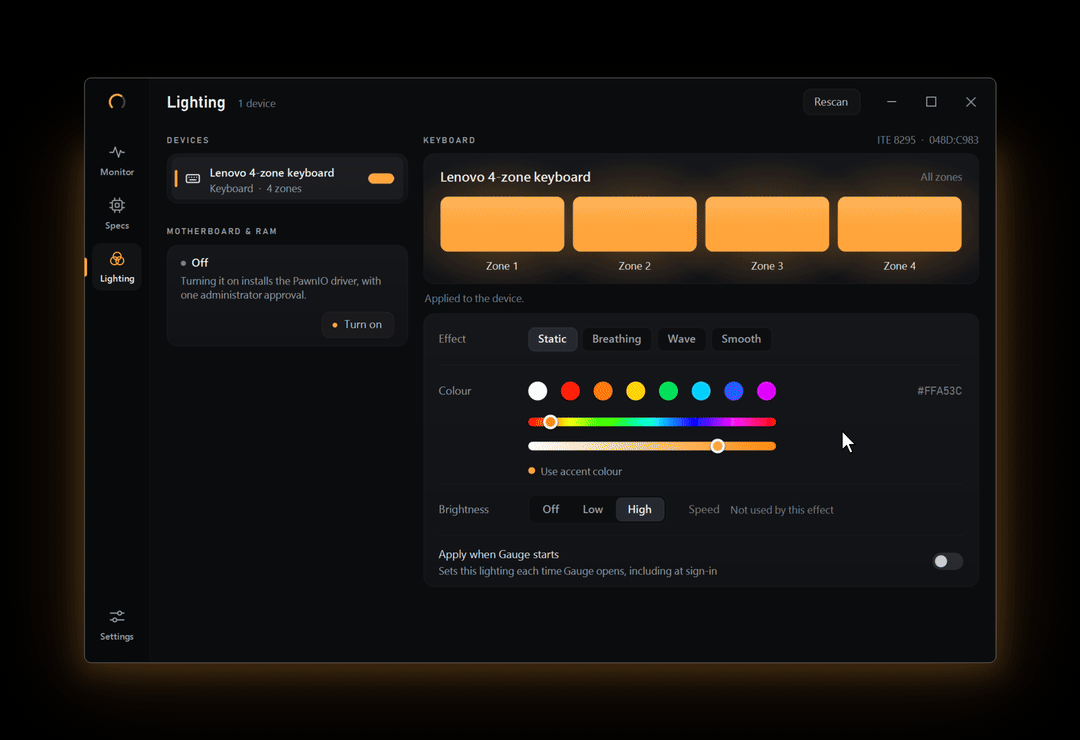Toggle Apply when Gauge starts switch
This screenshot has width=1080, height=740.
947,562
